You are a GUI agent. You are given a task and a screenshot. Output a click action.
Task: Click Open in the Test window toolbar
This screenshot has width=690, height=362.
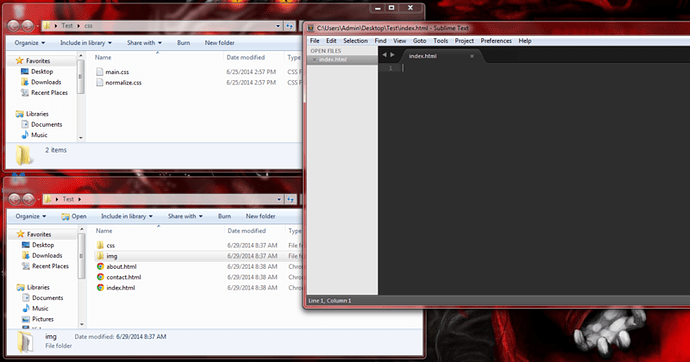74,216
